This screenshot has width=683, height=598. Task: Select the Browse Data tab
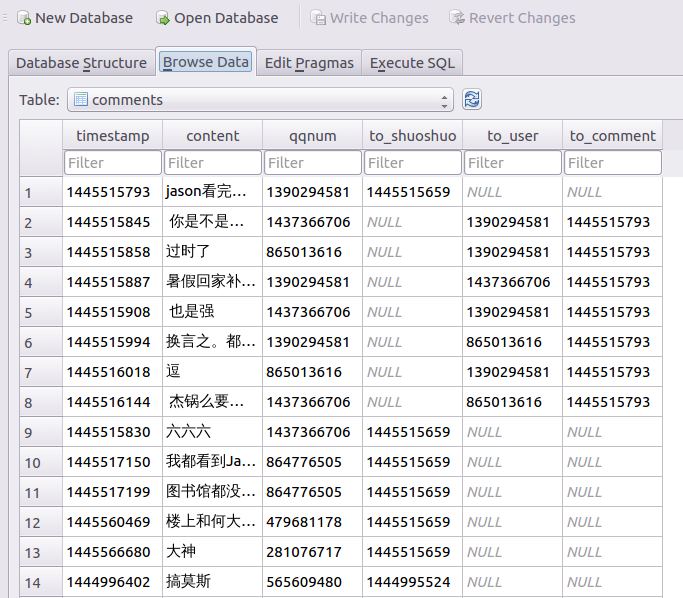pyautogui.click(x=206, y=62)
